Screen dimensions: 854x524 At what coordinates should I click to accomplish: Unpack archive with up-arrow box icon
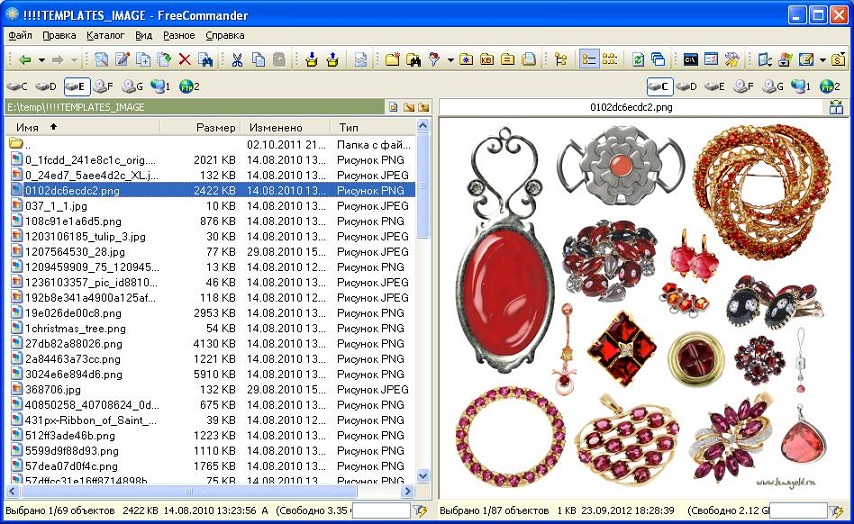point(333,59)
